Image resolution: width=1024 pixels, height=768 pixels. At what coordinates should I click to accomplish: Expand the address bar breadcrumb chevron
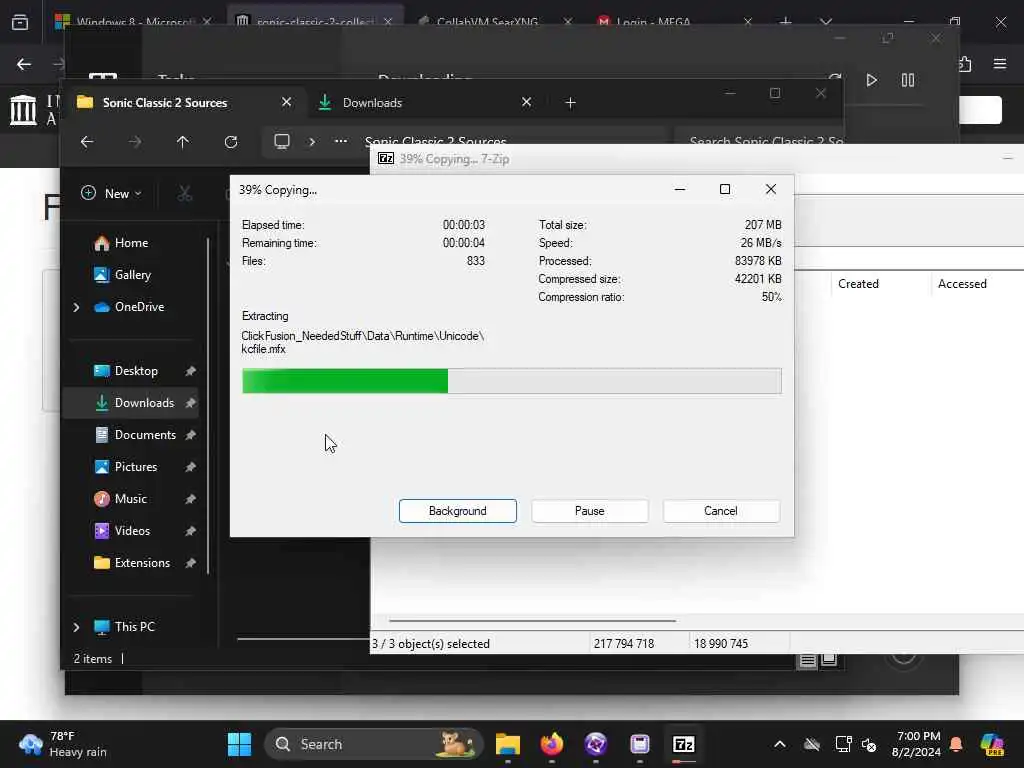[312, 142]
